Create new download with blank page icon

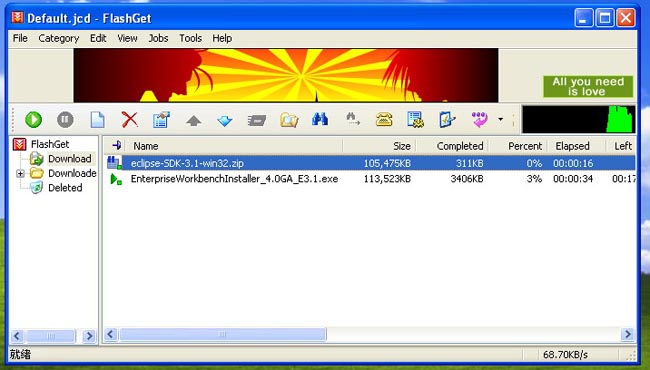[x=97, y=120]
